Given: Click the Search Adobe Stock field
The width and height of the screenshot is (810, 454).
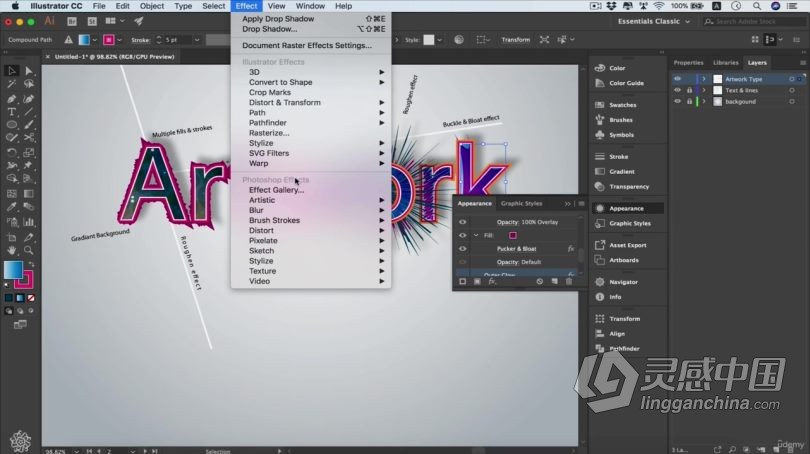Looking at the screenshot, I should [753, 21].
